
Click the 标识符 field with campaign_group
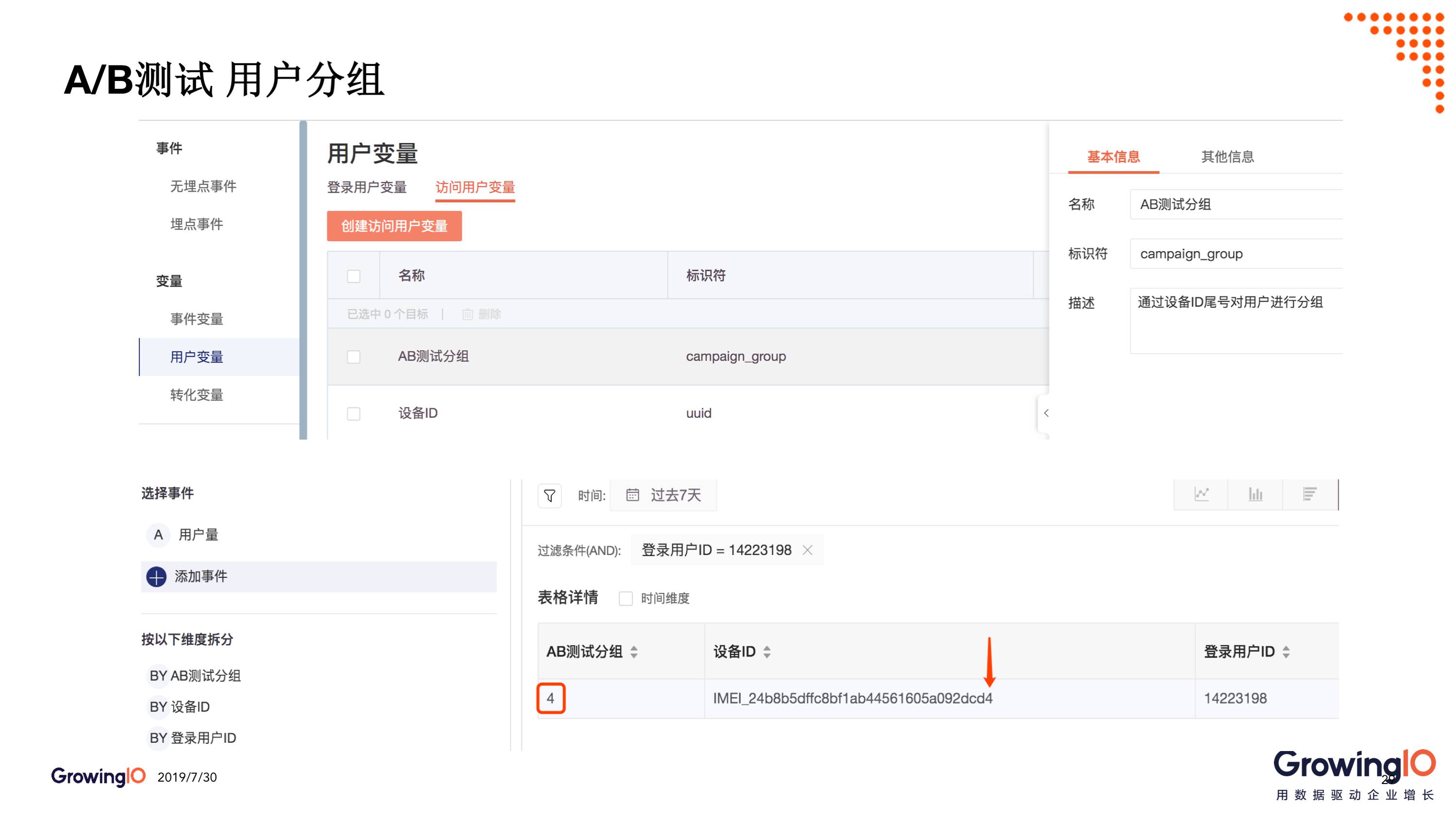(1236, 254)
